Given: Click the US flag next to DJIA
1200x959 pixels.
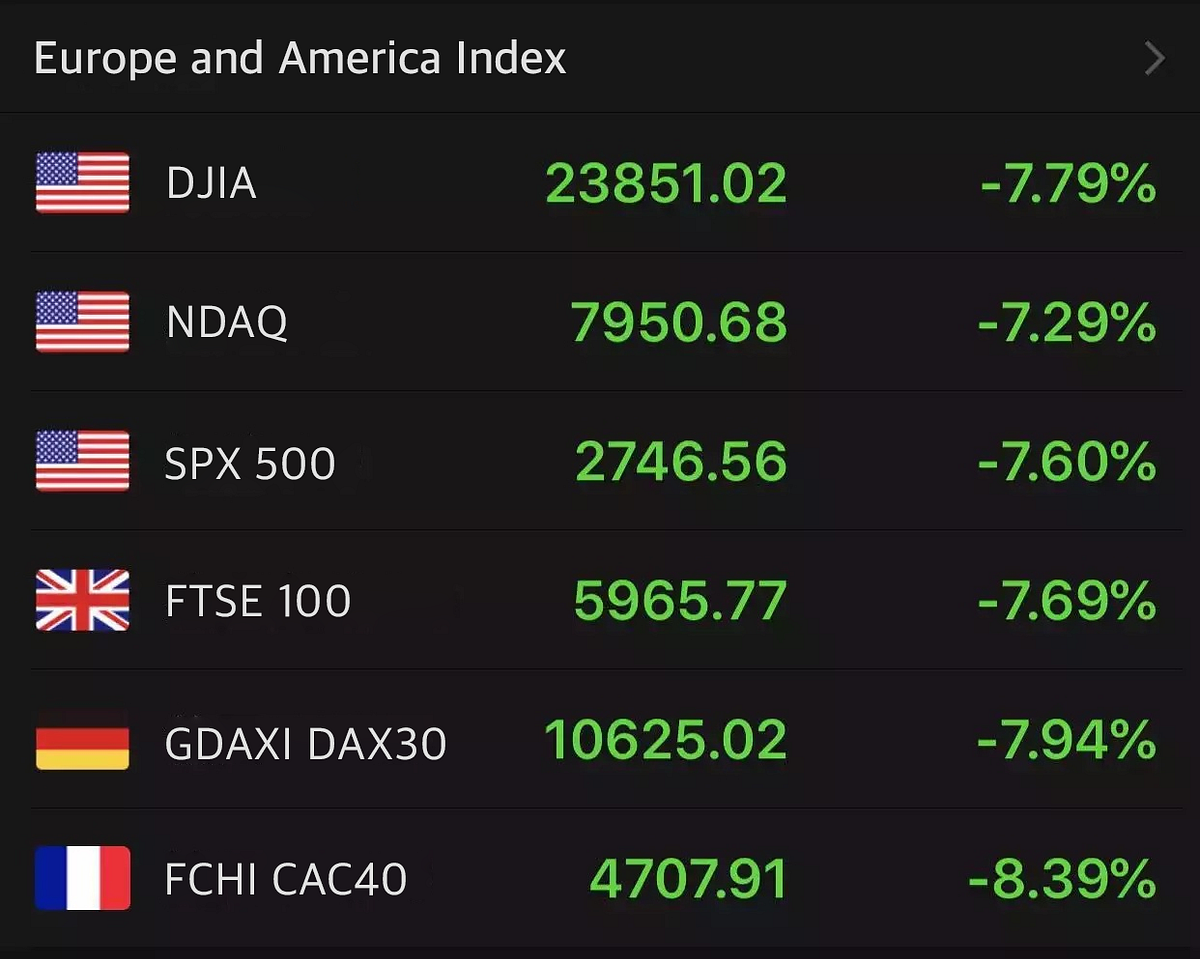Looking at the screenshot, I should pos(82,182).
